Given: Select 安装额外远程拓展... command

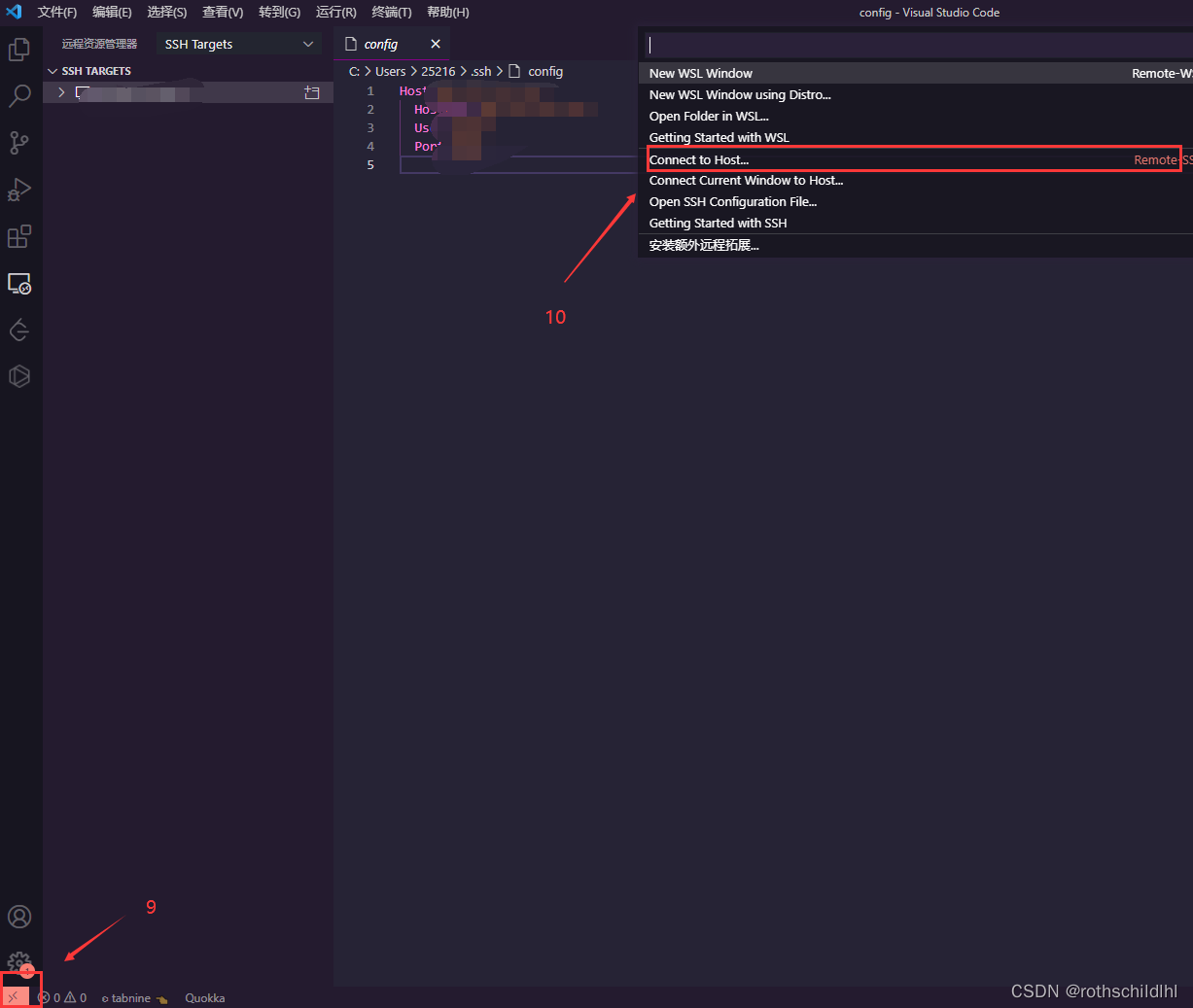Looking at the screenshot, I should pos(916,245).
